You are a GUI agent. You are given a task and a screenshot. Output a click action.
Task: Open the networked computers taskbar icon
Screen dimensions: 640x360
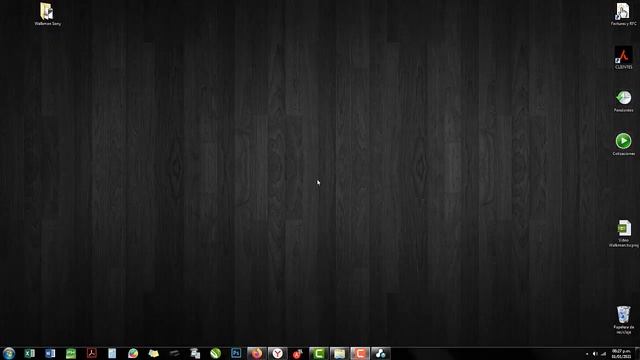click(x=195, y=353)
